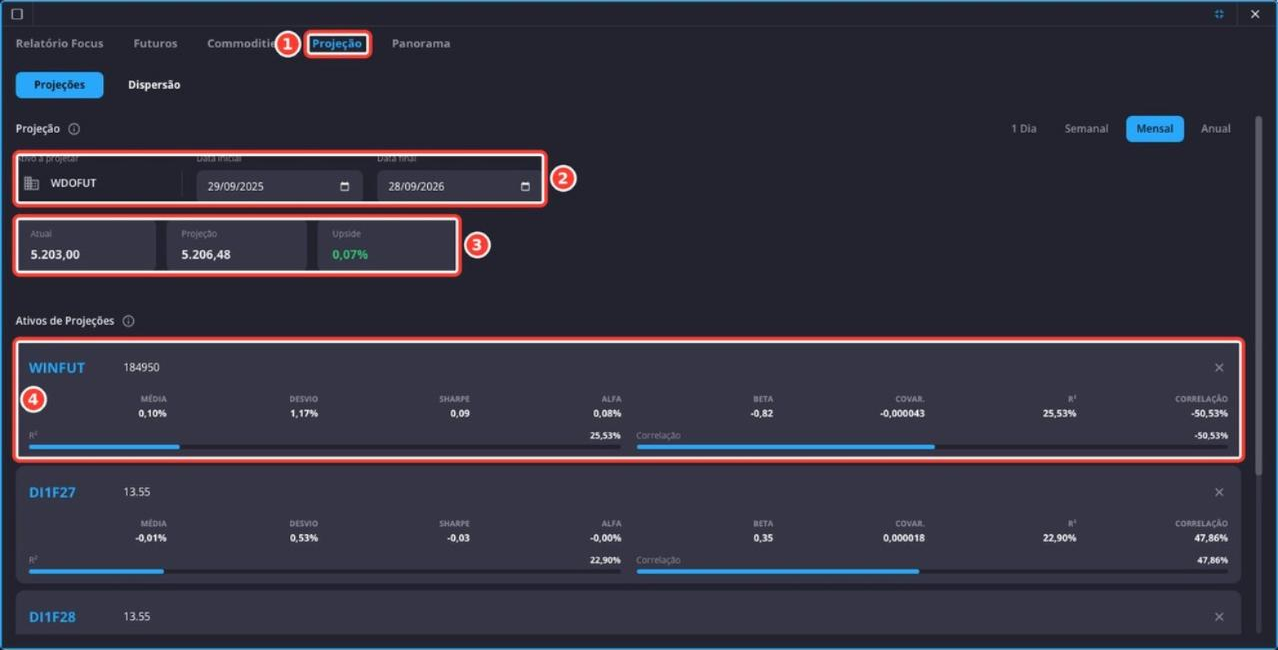Select the Projeção tab

[337, 44]
